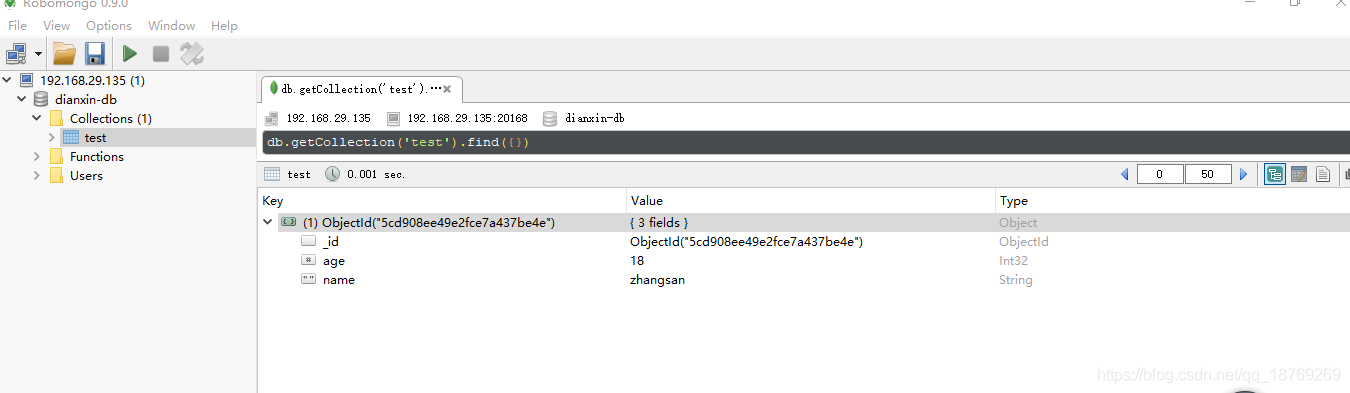Open the Connect button dropdown arrow
This screenshot has height=393, width=1350.
[39, 54]
